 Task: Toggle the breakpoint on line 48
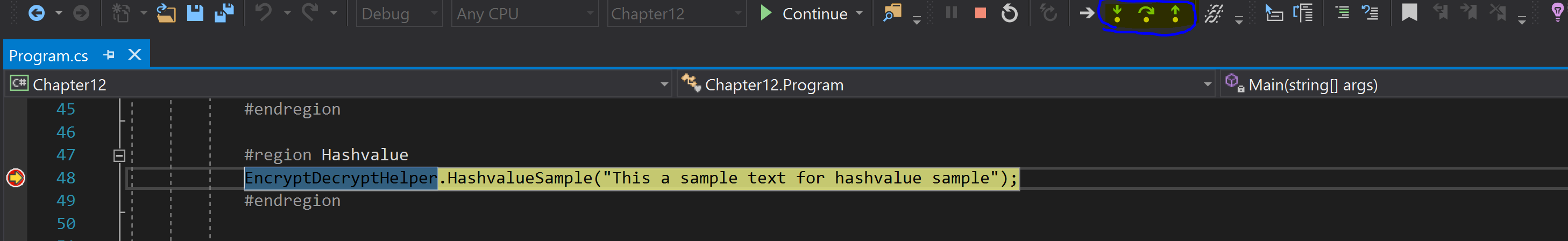[15, 178]
